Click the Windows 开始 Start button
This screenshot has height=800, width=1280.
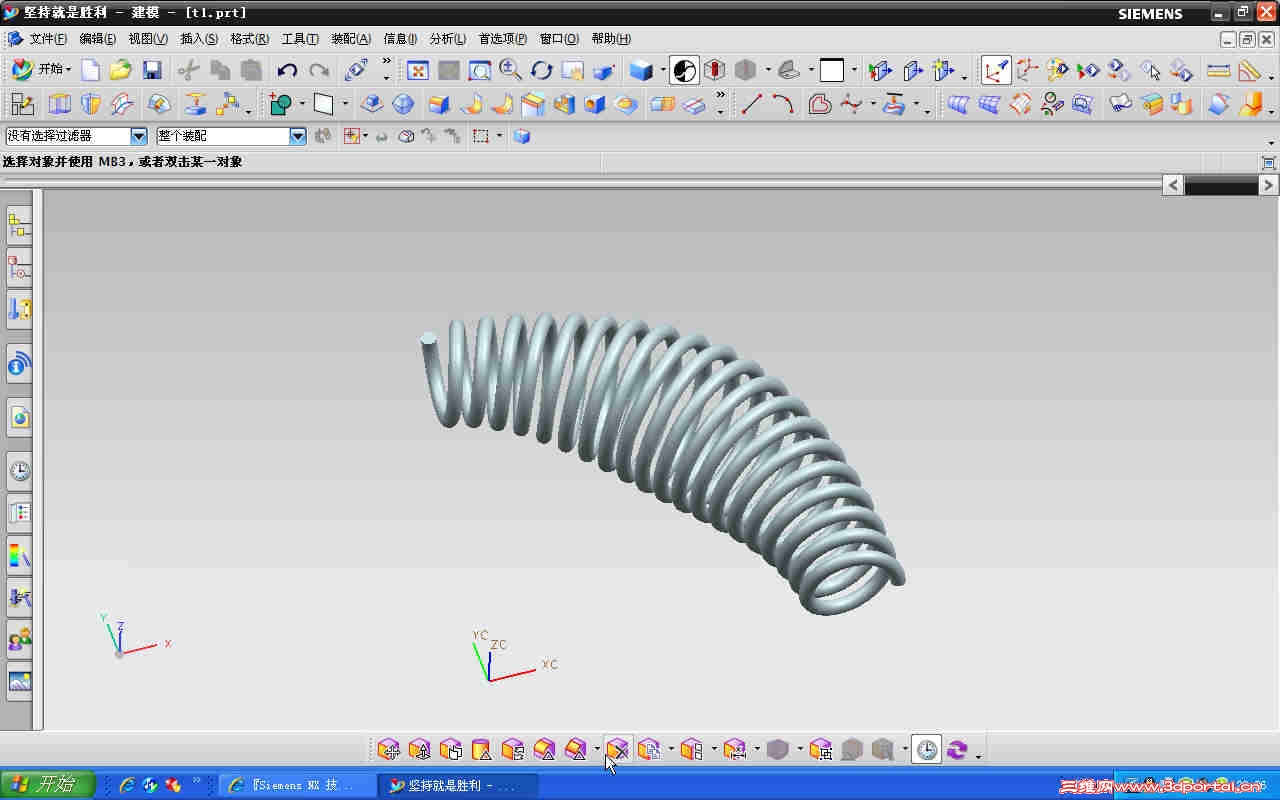pos(47,785)
